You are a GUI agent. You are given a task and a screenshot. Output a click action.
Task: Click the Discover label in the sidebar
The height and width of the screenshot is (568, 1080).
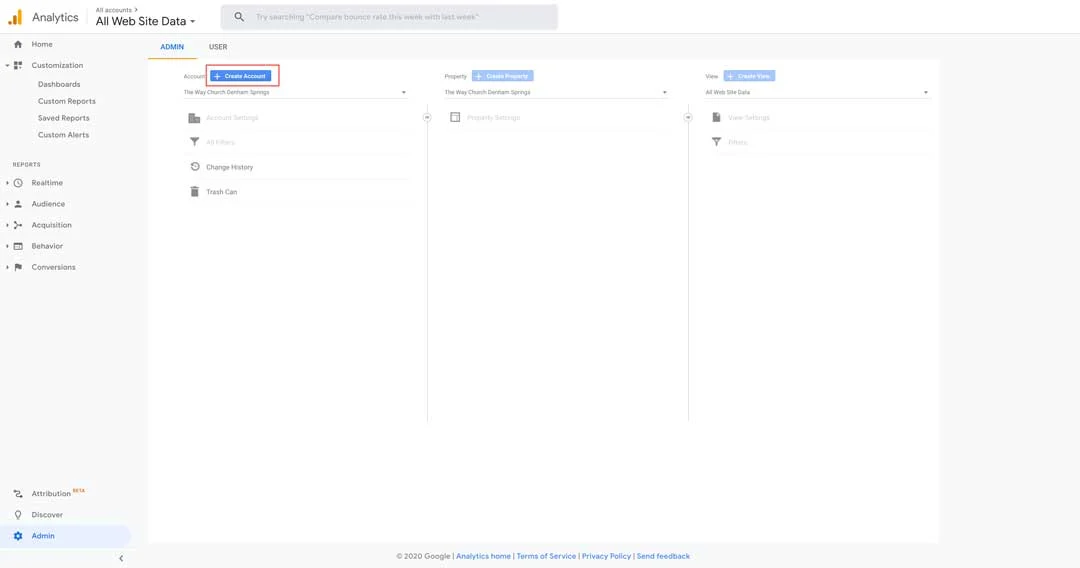(x=47, y=515)
